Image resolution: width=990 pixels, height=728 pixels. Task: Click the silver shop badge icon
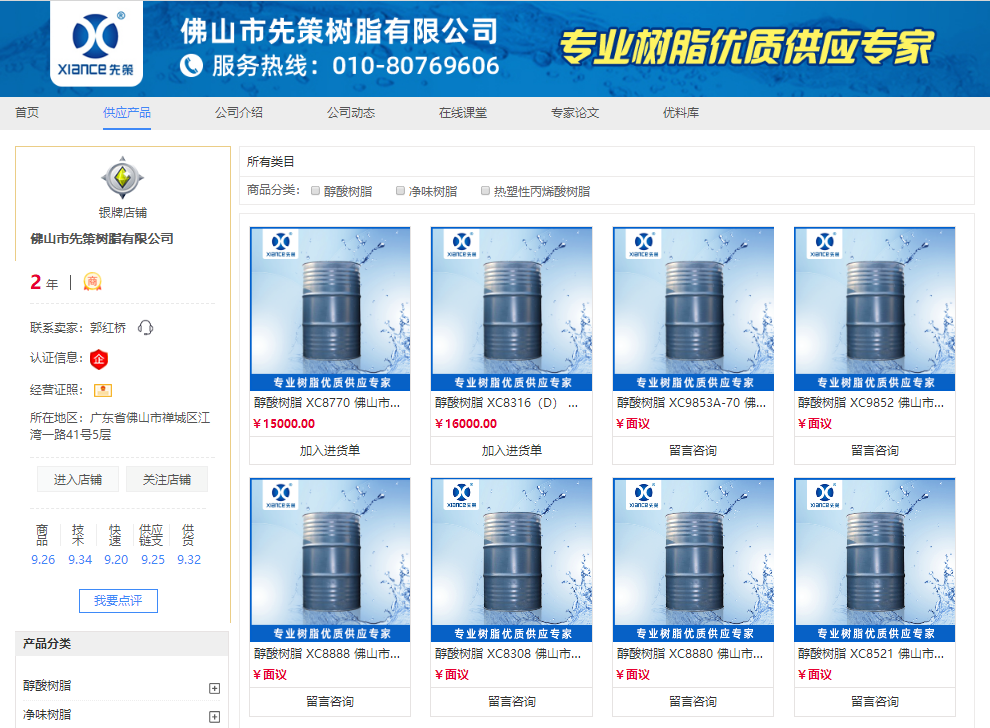pyautogui.click(x=122, y=177)
